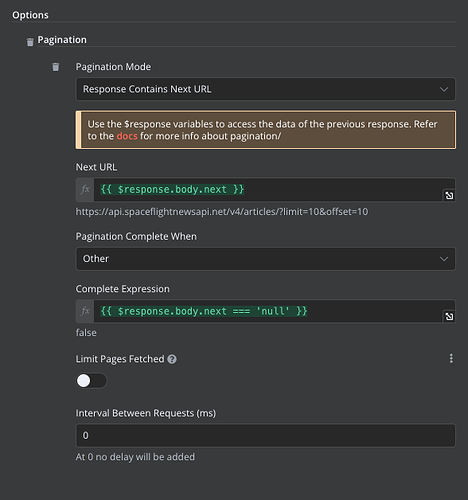Click the $response variables notice box
This screenshot has height=500, width=468.
coord(266,130)
